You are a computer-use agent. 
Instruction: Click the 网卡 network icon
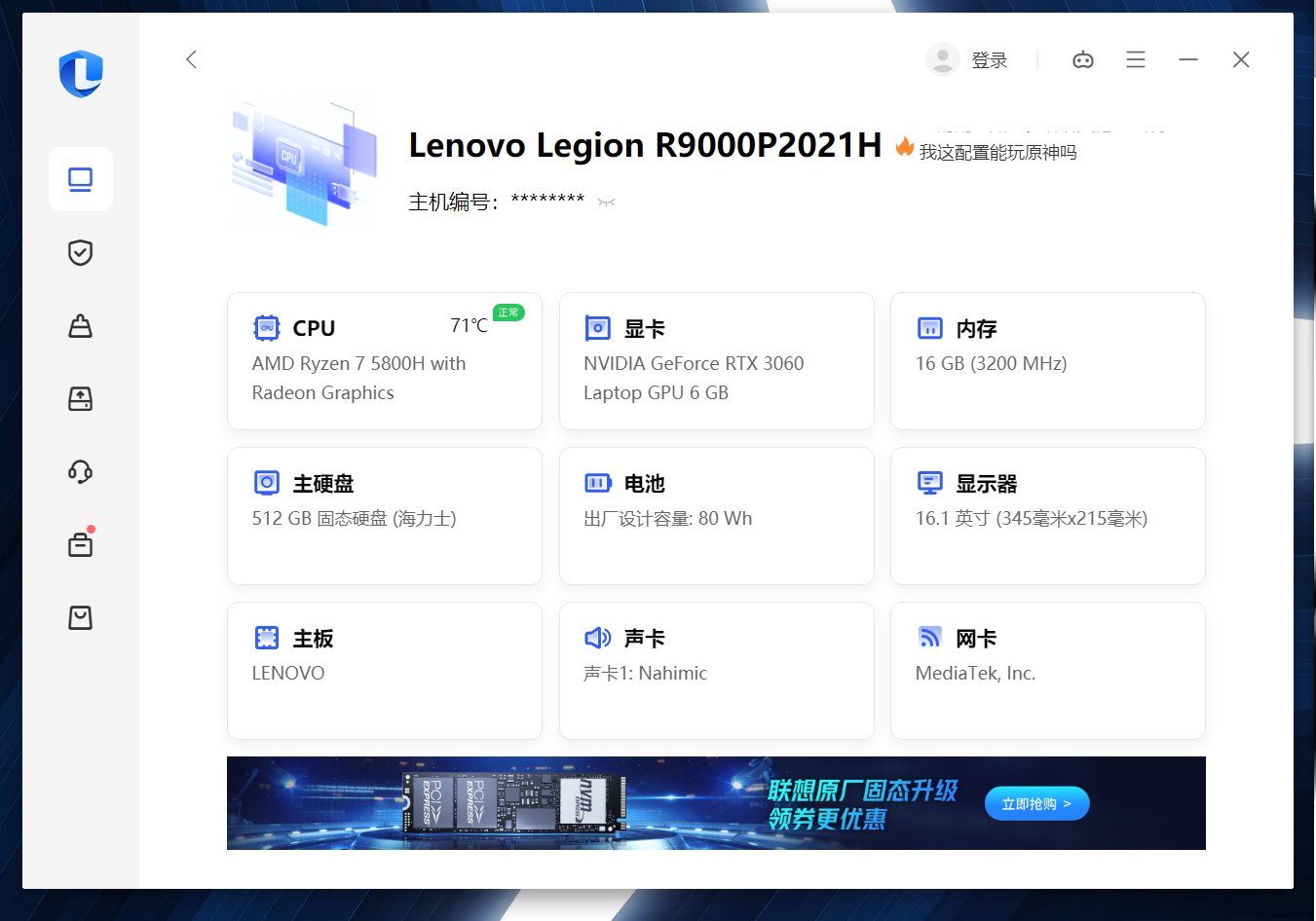(930, 638)
